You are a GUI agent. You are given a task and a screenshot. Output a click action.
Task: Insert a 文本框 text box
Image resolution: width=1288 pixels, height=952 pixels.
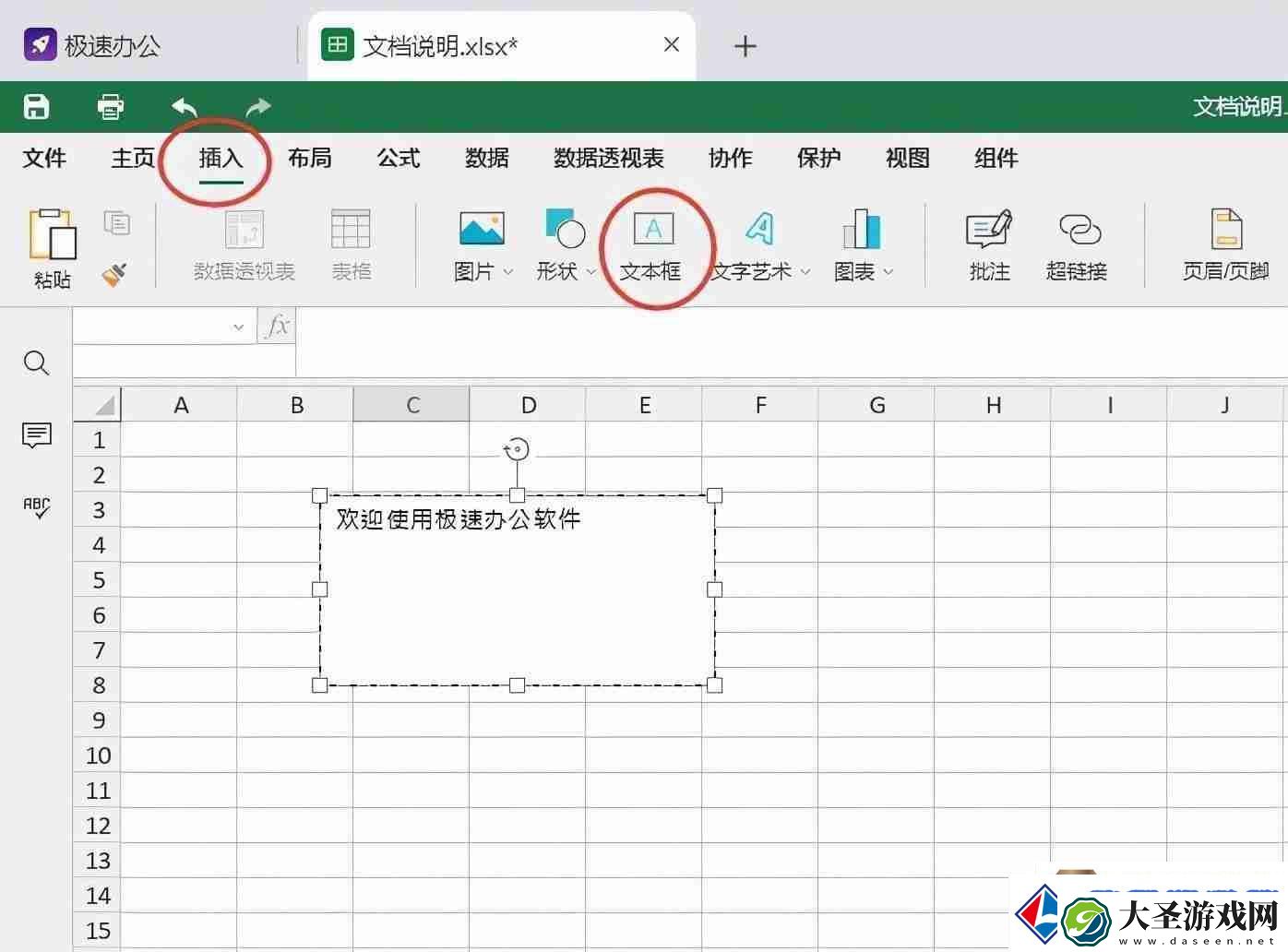click(651, 246)
